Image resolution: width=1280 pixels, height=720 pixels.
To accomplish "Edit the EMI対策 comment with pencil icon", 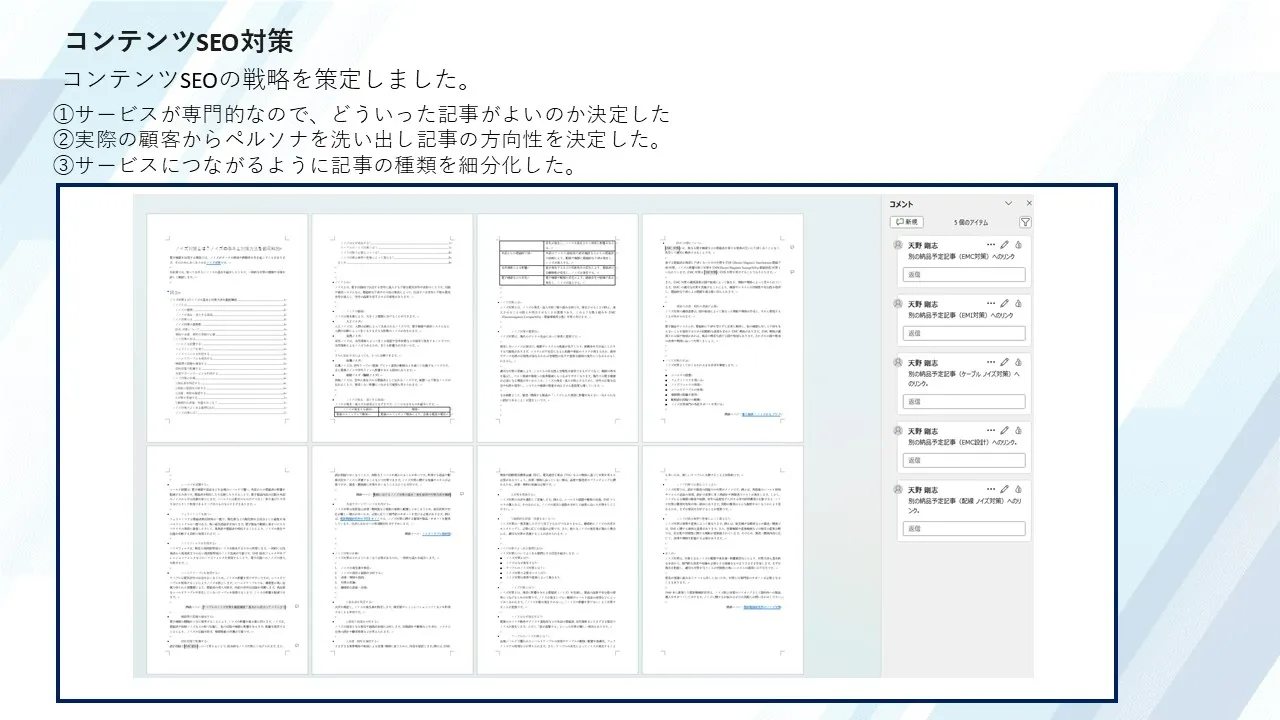I will click(x=1005, y=303).
